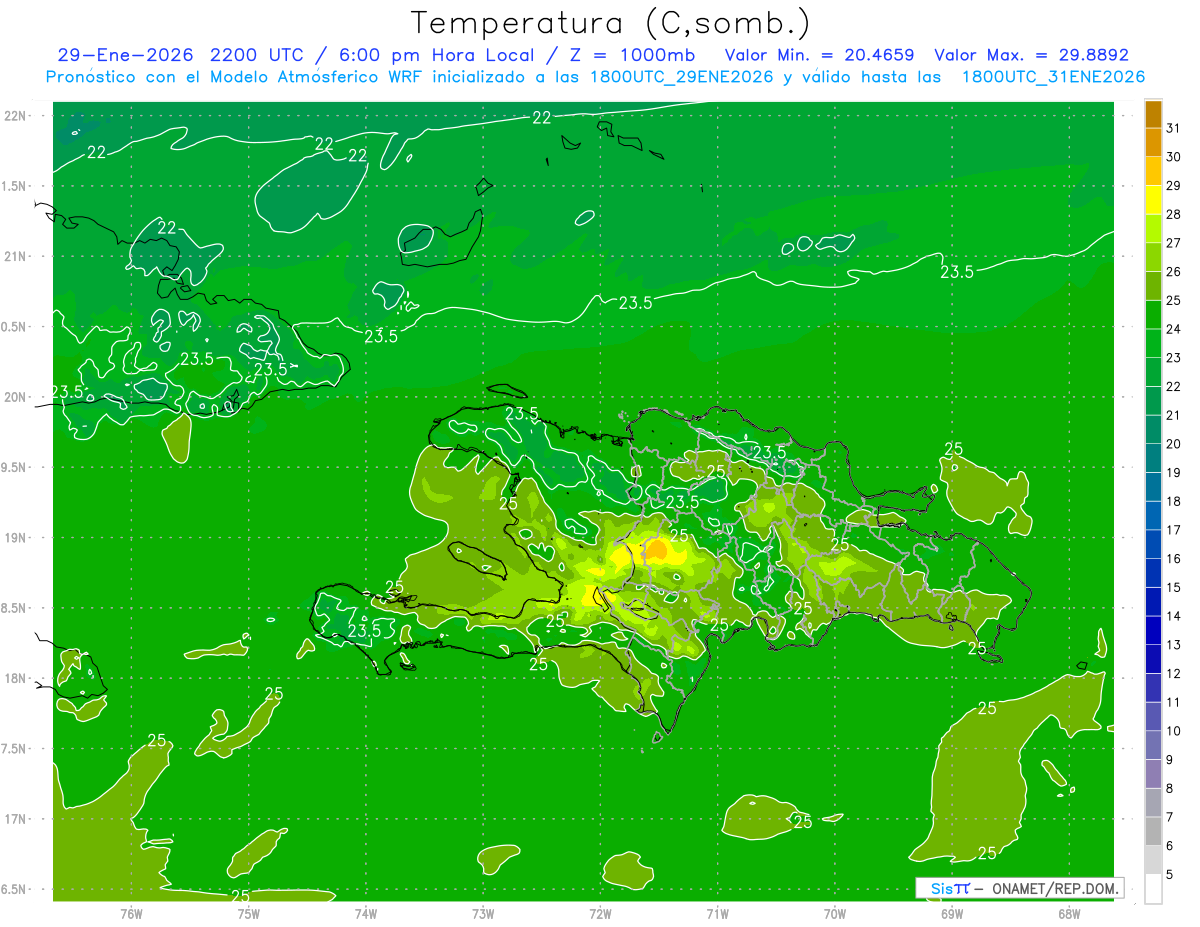This screenshot has height=927, width=1200.
Task: Click the colorbar tick label '15'
Action: [x=1174, y=588]
